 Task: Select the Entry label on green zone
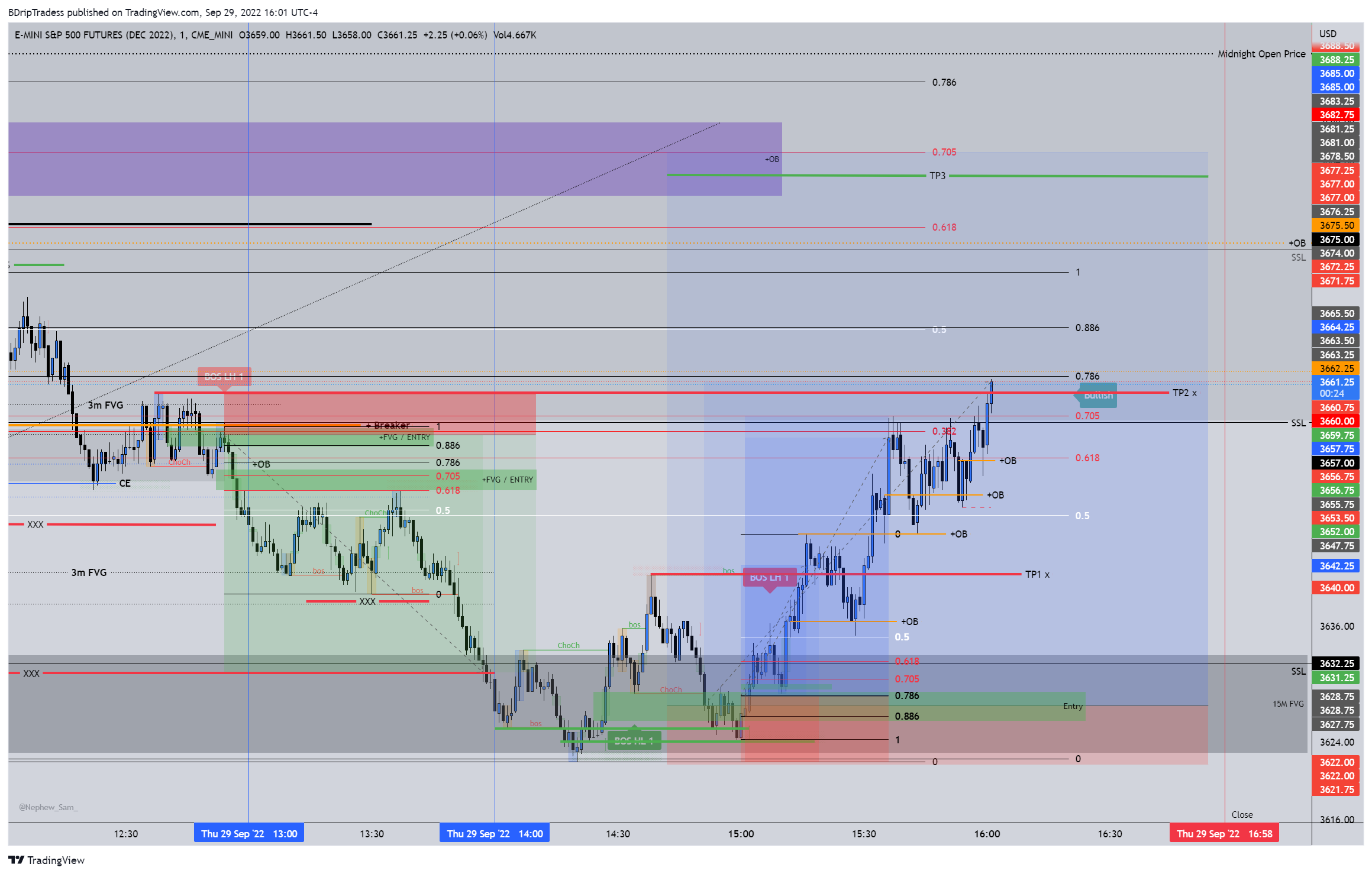(1073, 706)
